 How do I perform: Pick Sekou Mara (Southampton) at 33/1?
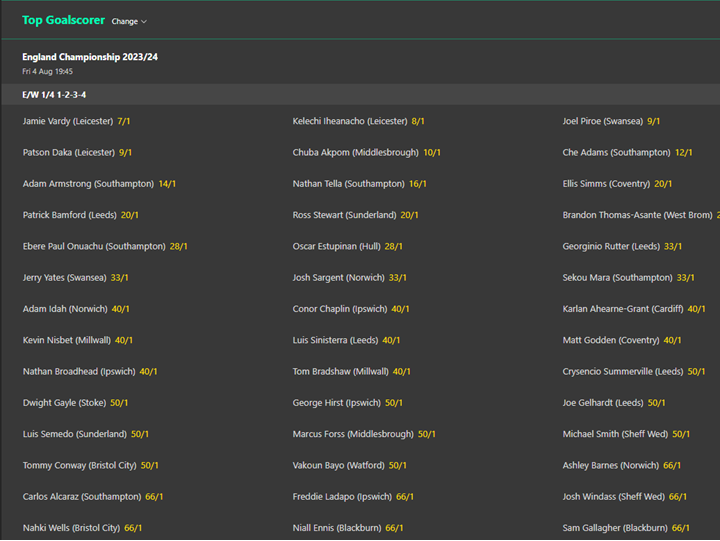point(629,277)
